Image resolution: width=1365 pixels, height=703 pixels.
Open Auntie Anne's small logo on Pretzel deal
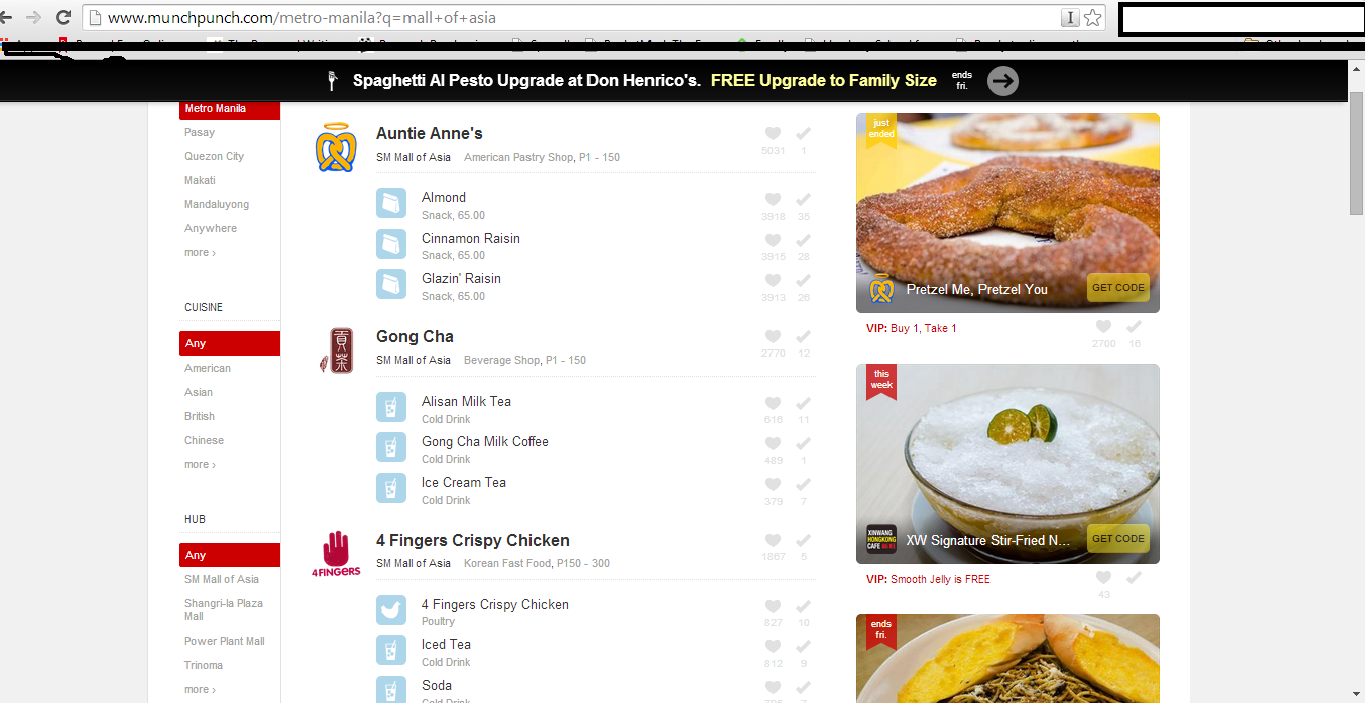coord(881,289)
